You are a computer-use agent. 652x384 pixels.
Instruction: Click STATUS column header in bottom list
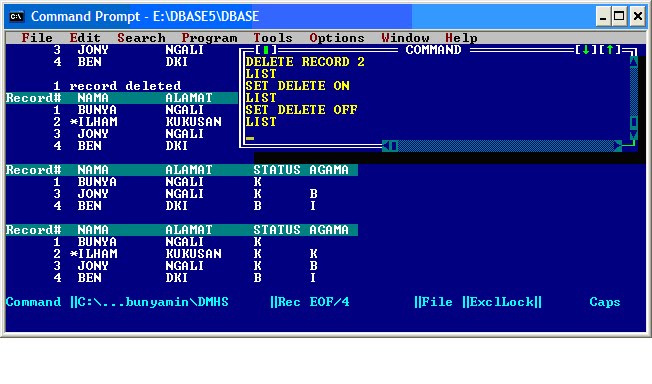point(277,230)
